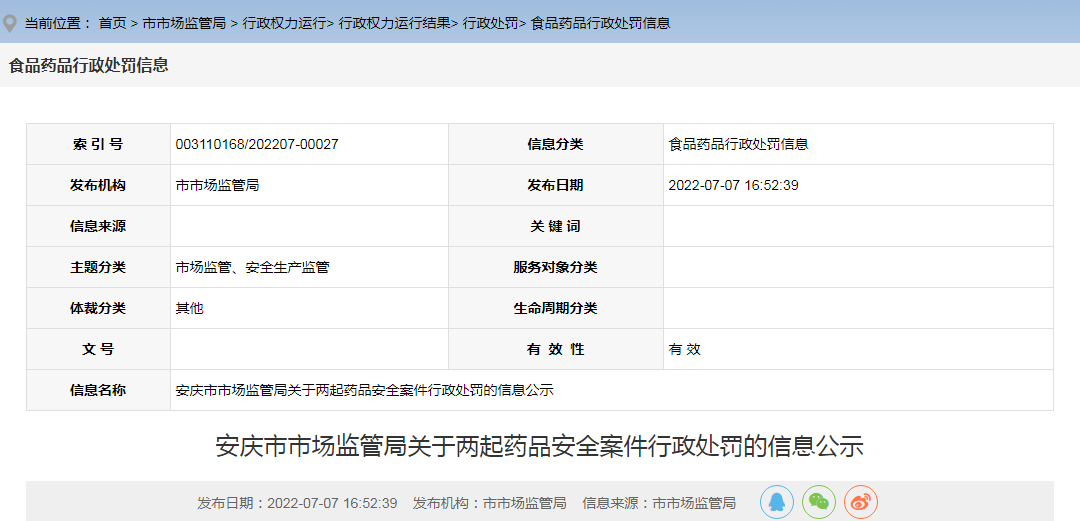Screen dimensions: 1080x521
Task: Open 市市场监管局 breadcrumb link
Action: 184,23
